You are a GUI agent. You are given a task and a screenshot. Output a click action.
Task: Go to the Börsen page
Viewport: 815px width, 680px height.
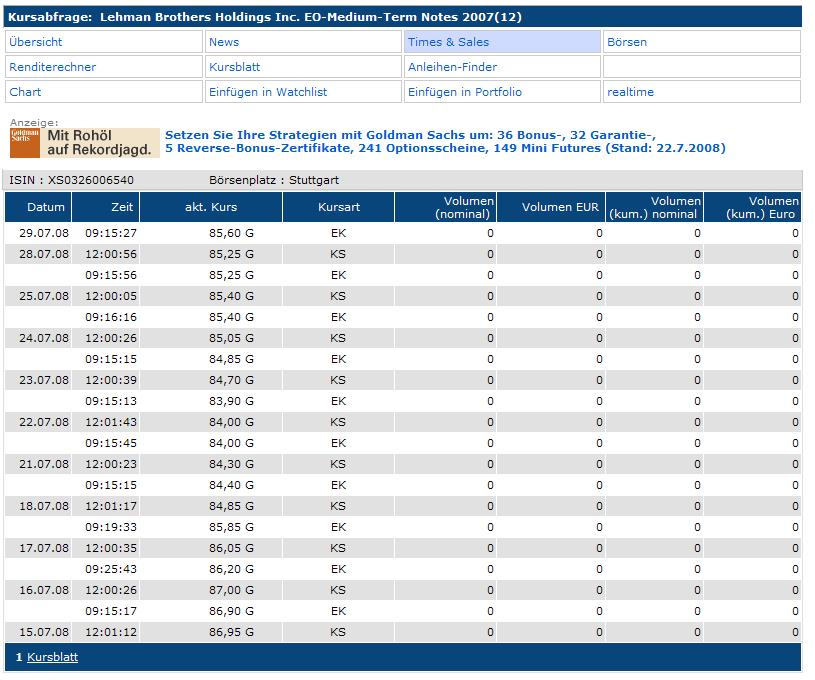click(627, 42)
